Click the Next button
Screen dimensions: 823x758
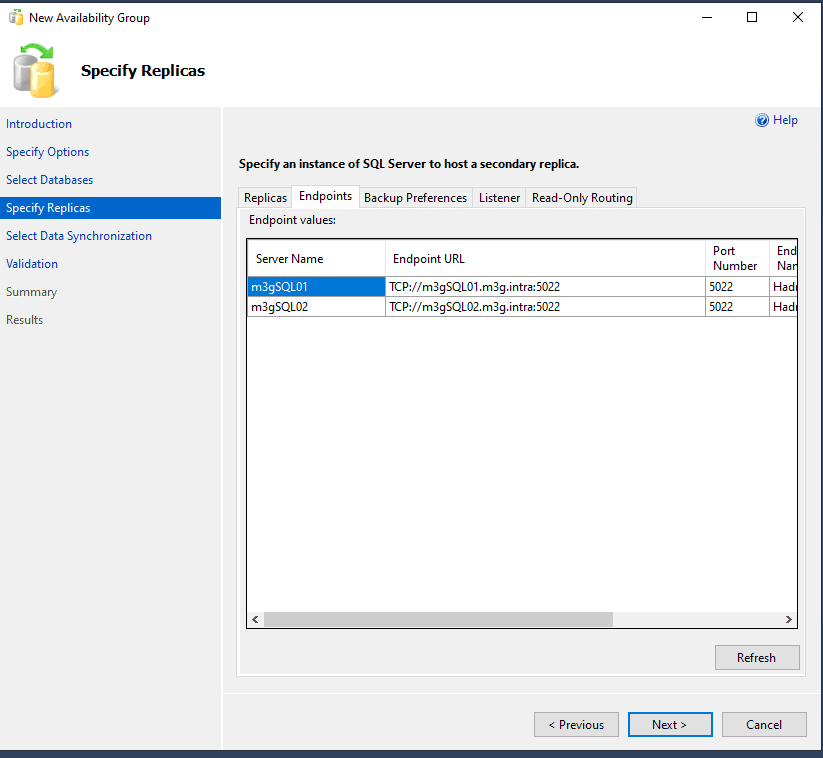670,724
